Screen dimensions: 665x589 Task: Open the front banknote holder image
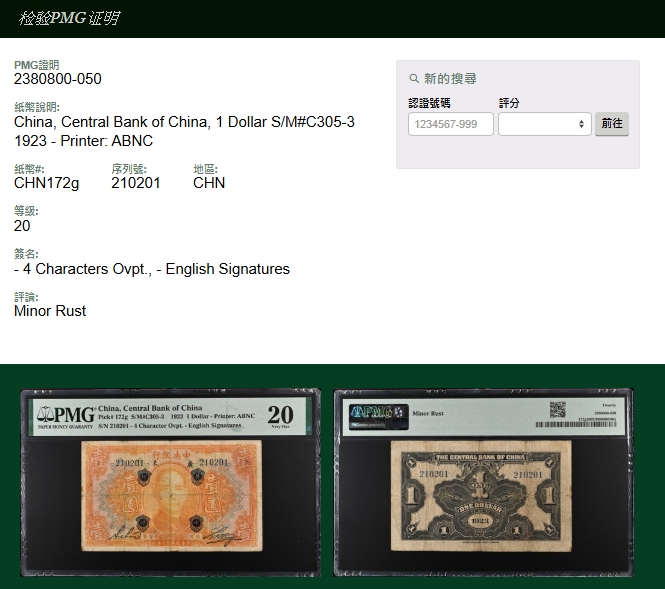[x=169, y=481]
